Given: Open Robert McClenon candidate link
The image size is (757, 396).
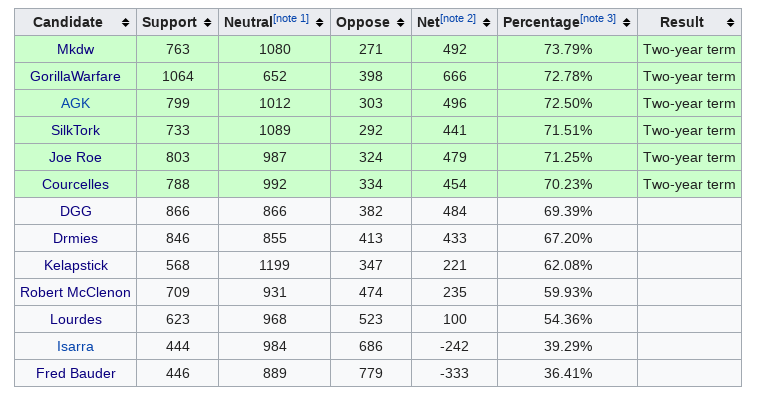Looking at the screenshot, I should pos(75,293).
